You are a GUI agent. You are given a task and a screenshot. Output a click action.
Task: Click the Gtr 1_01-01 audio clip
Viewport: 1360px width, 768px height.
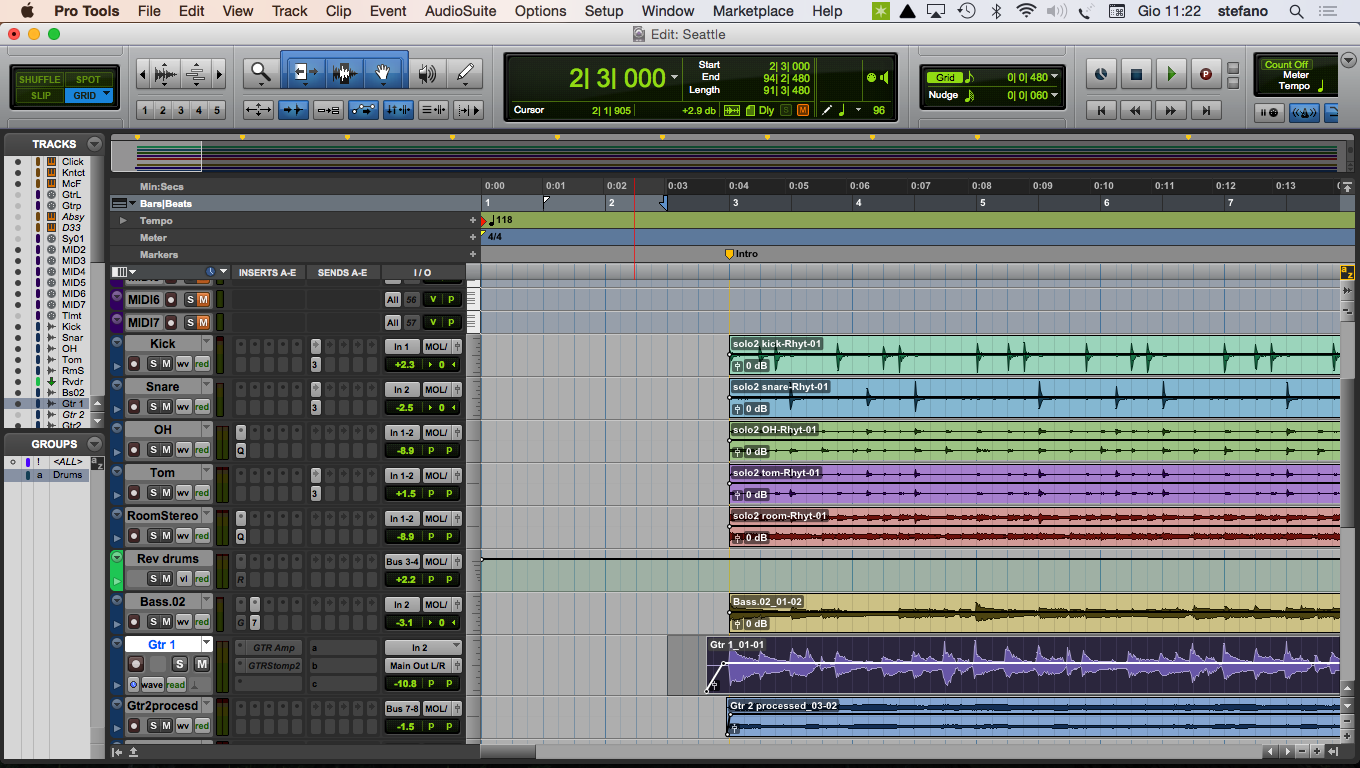(1023, 665)
